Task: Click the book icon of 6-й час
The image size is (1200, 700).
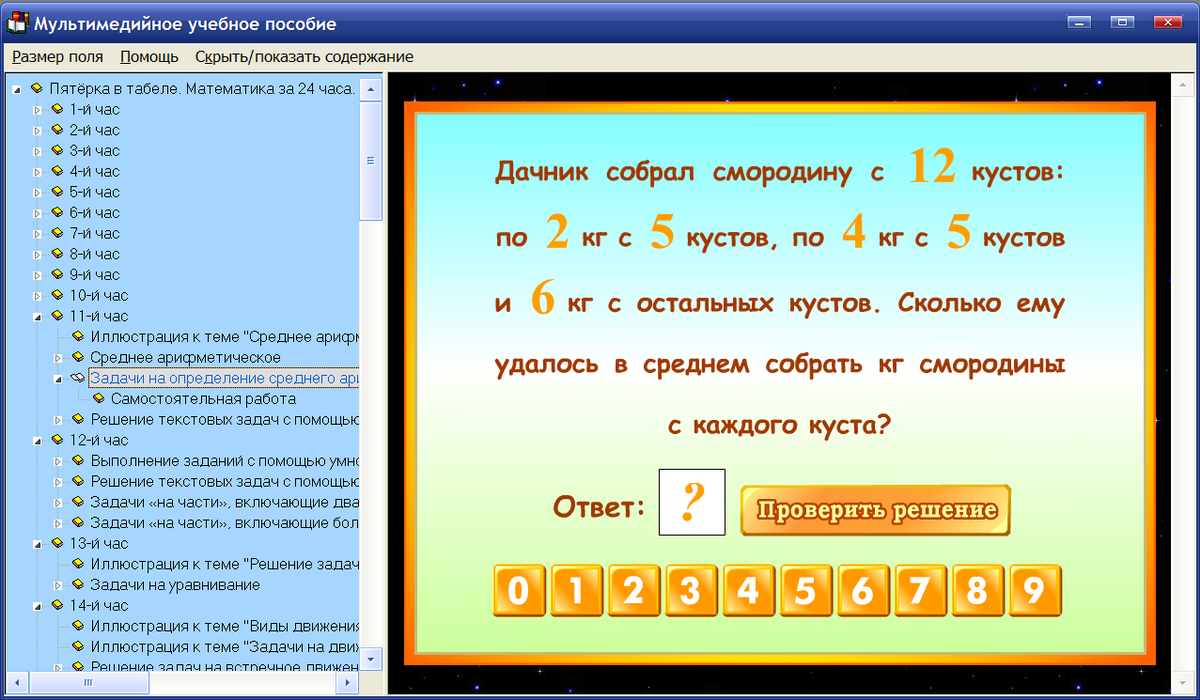Action: pyautogui.click(x=57, y=212)
